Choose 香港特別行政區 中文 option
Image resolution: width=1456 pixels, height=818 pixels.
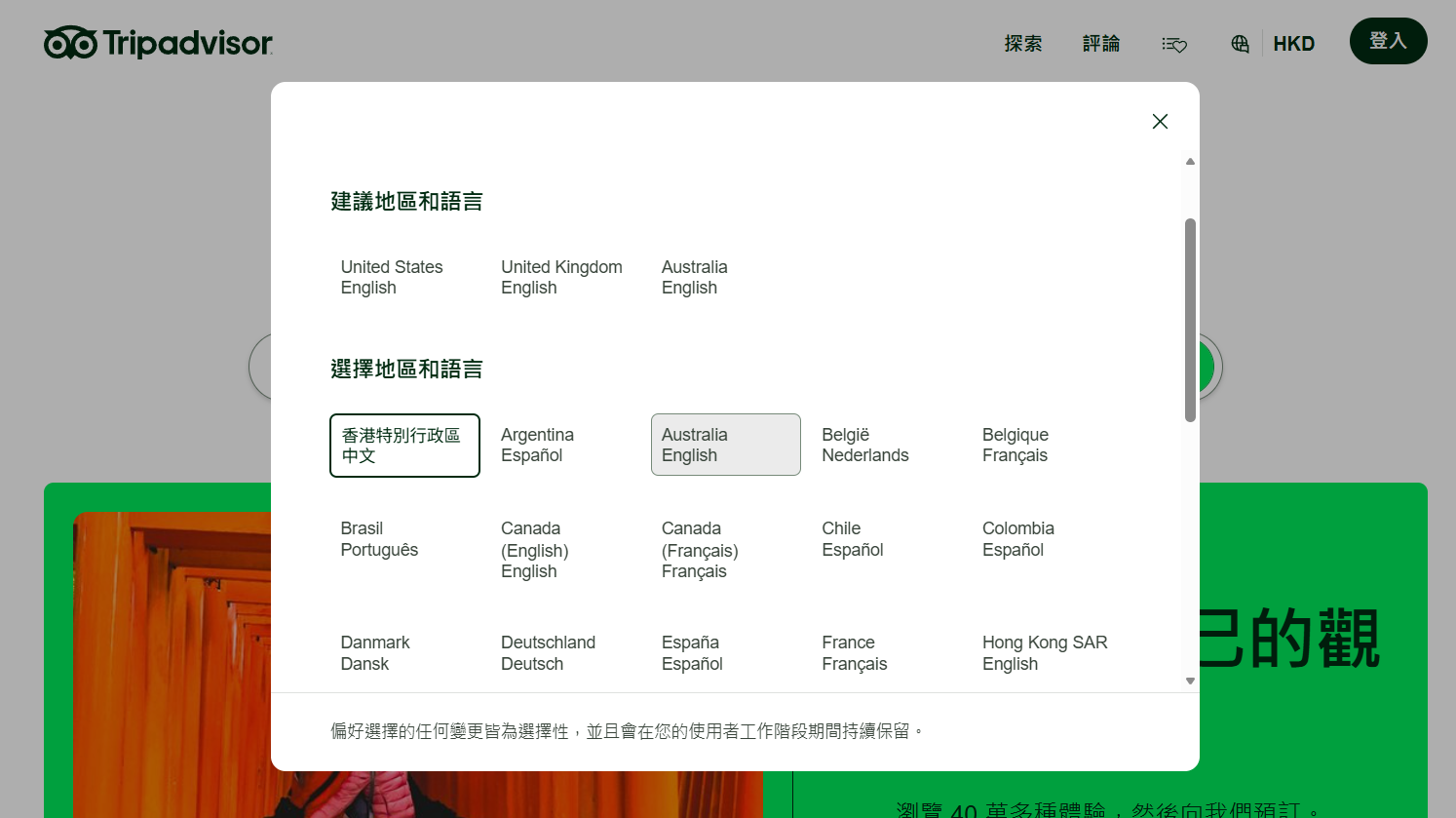(404, 446)
